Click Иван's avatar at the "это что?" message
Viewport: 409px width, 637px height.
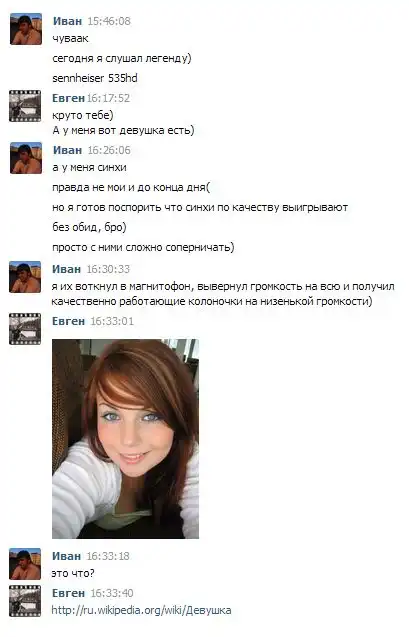(x=25, y=564)
